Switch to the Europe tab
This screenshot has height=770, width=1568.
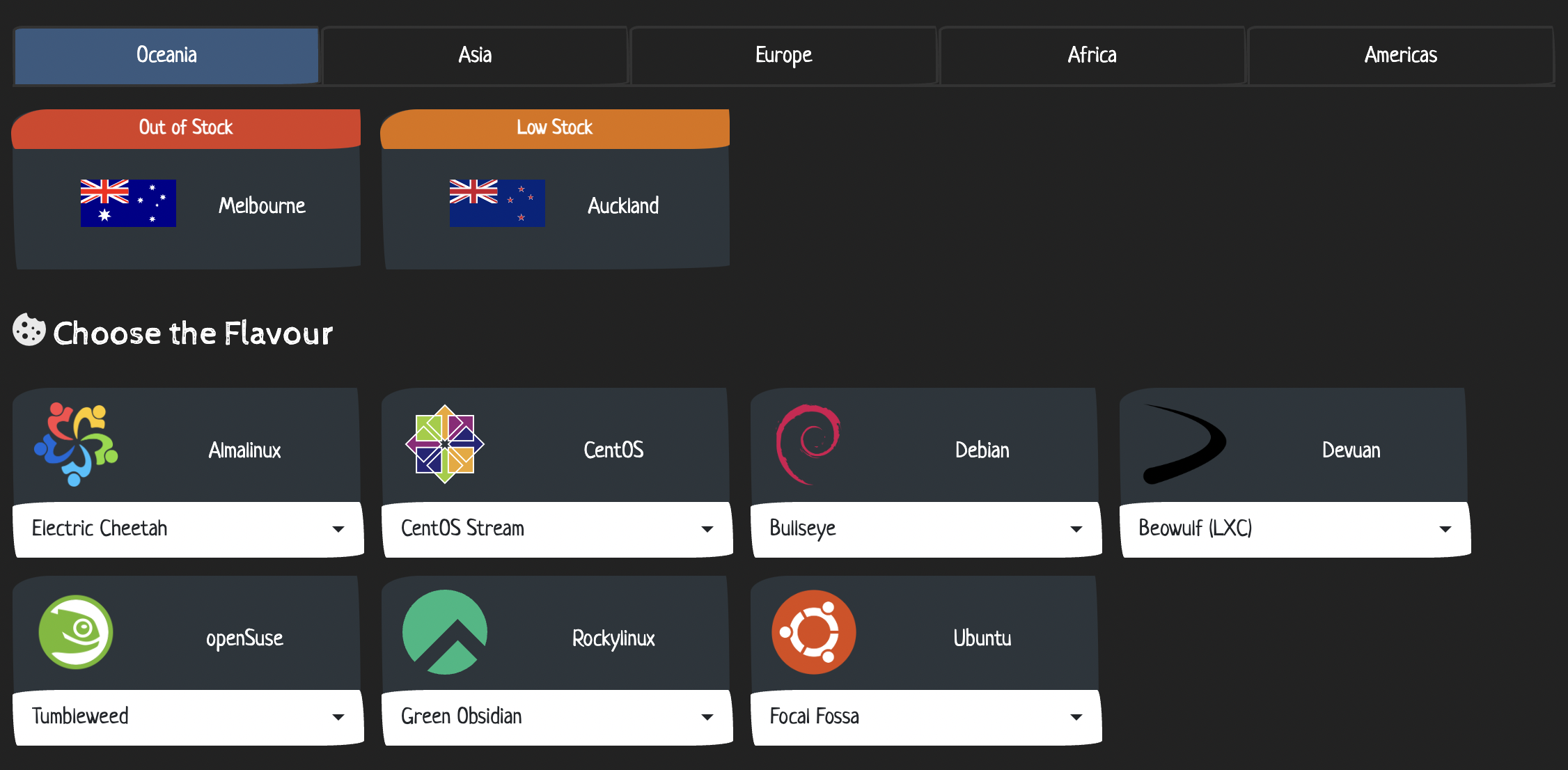(783, 56)
